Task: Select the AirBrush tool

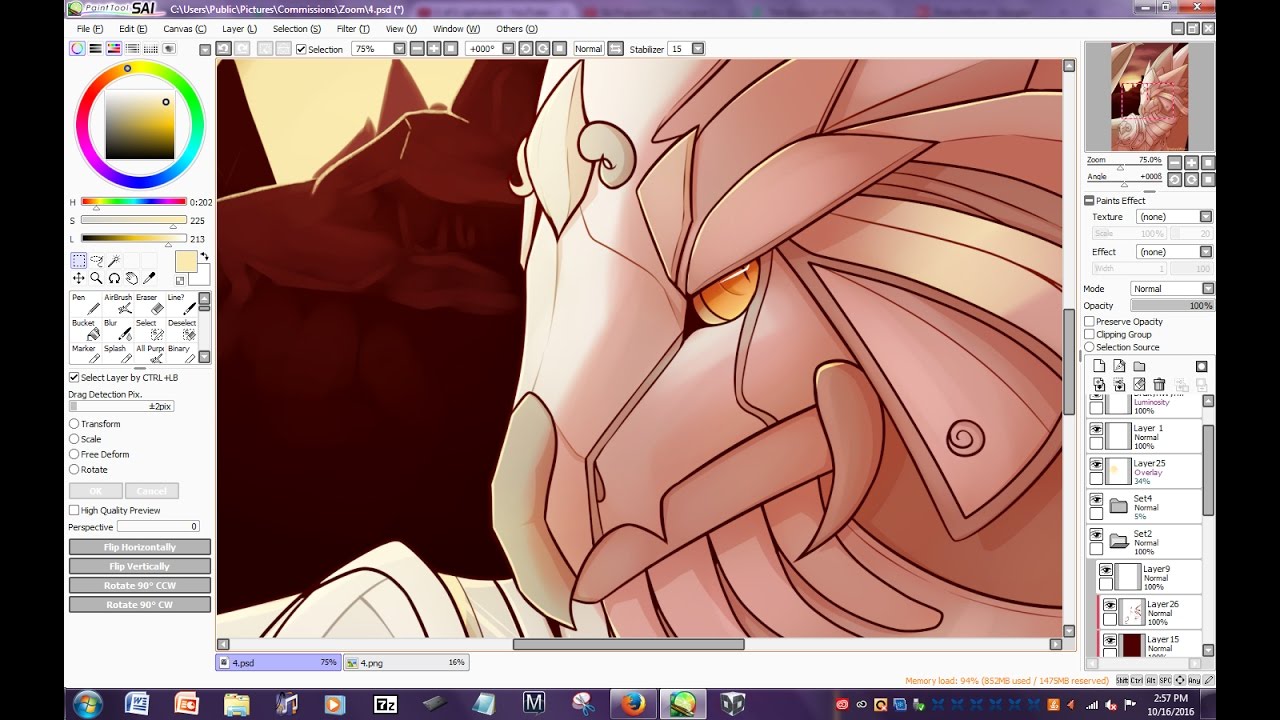Action: tap(118, 304)
